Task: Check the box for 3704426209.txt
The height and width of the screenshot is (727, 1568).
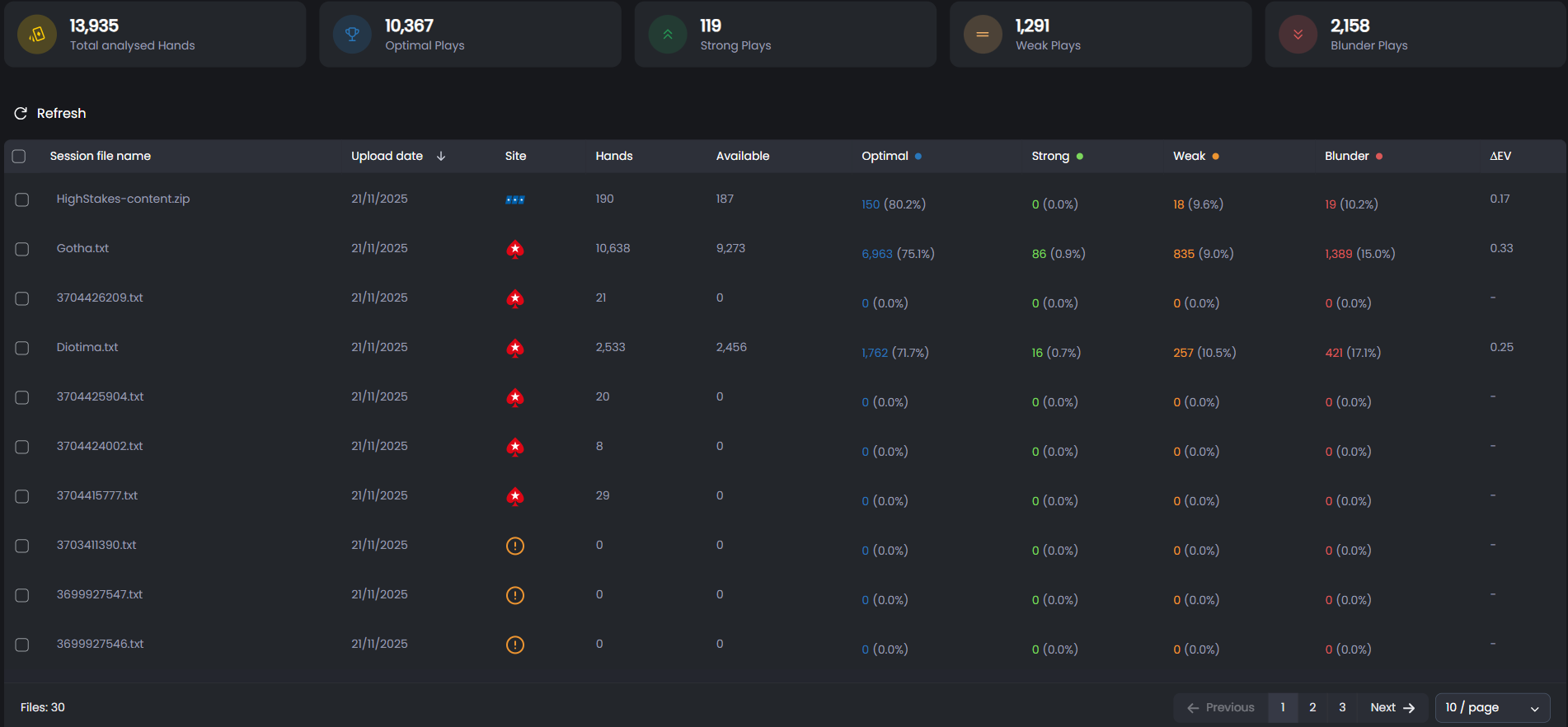Action: coord(22,298)
